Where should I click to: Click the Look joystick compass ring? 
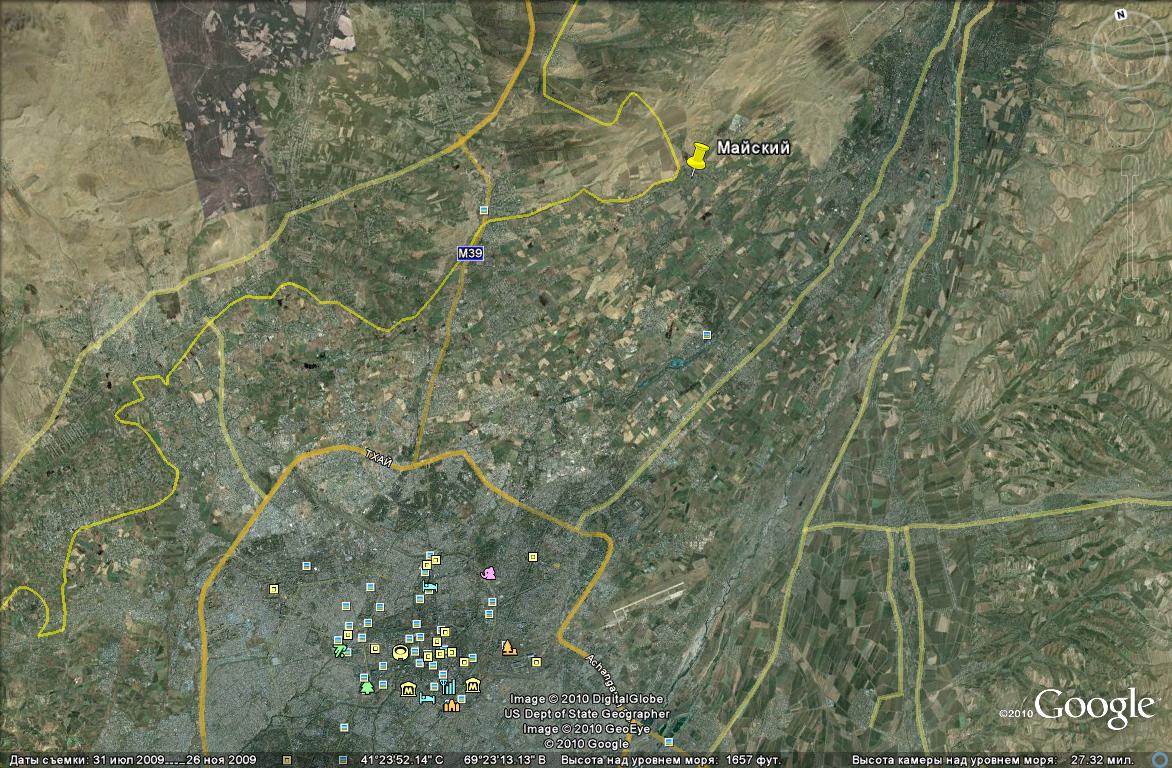pos(1128,50)
